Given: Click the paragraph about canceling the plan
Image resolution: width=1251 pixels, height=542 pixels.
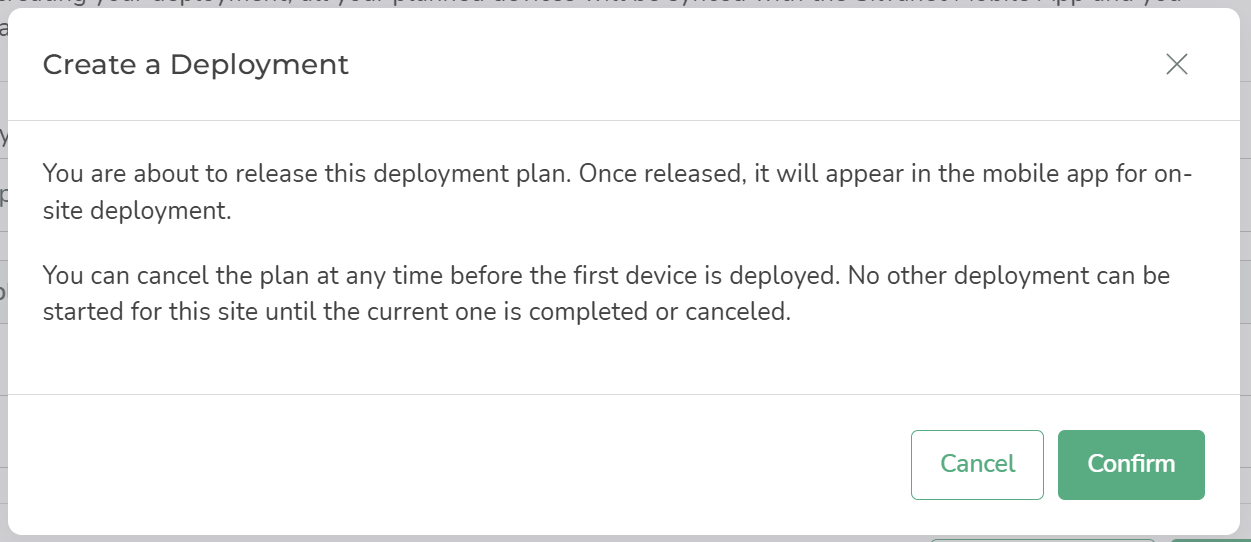Looking at the screenshot, I should [606, 293].
